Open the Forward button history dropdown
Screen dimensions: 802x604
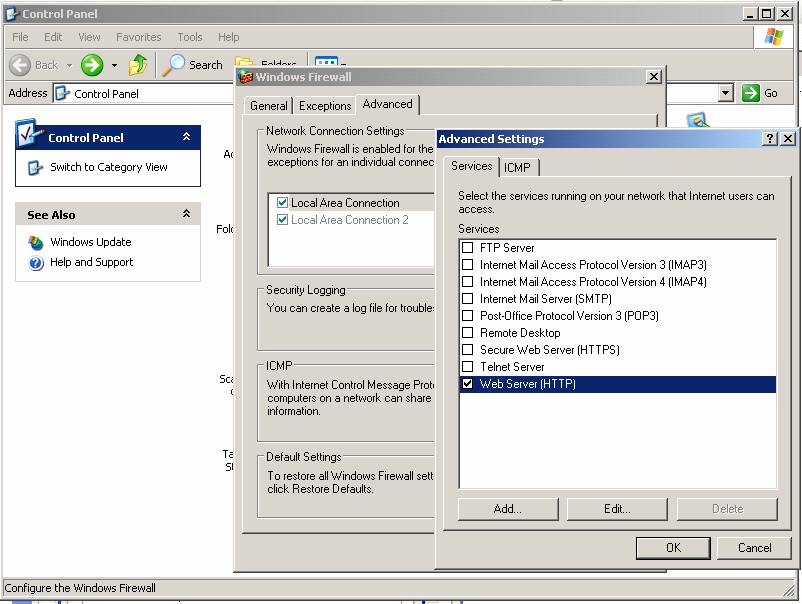(114, 65)
